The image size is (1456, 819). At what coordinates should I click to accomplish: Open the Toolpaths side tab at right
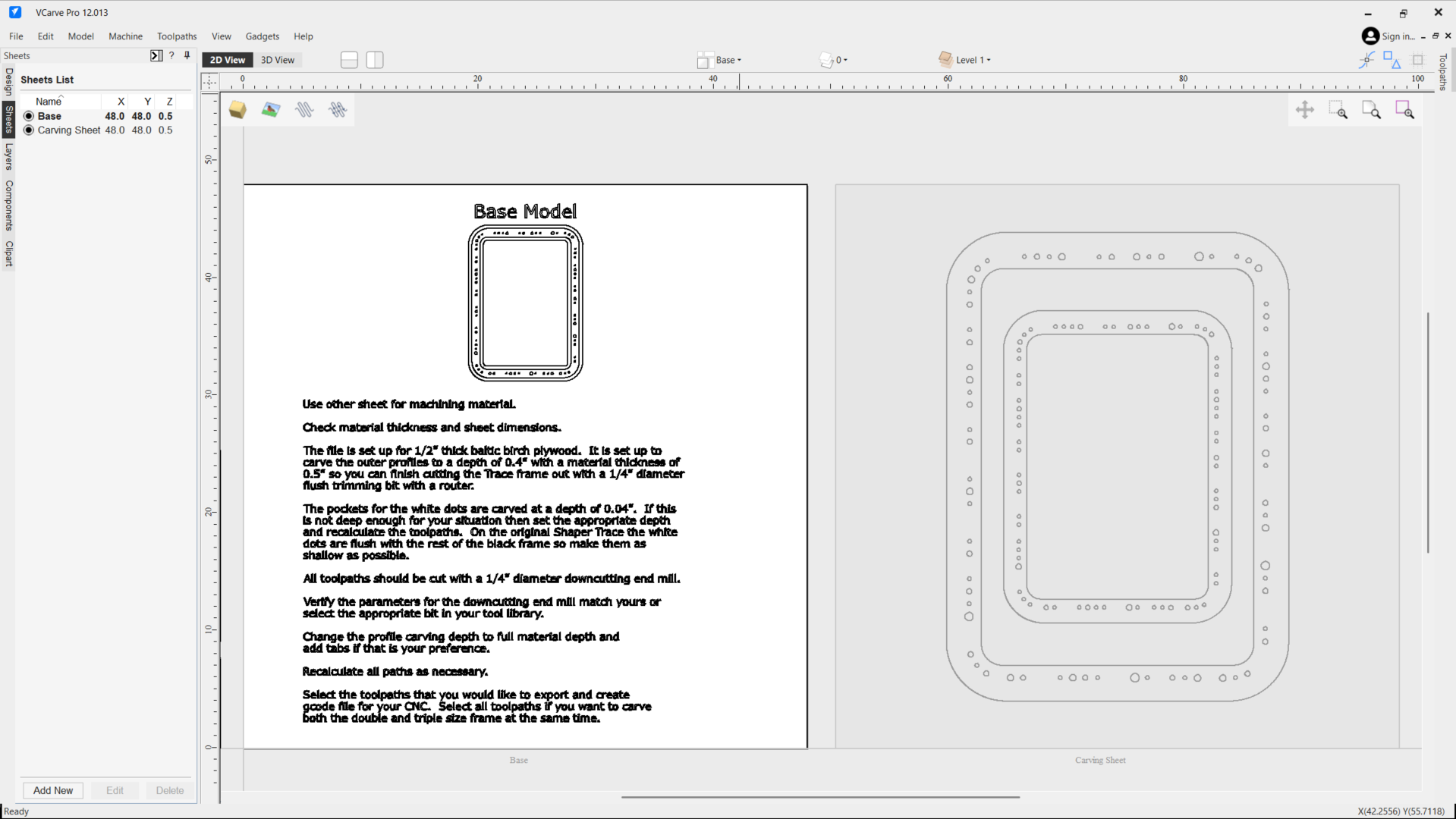point(1443,71)
